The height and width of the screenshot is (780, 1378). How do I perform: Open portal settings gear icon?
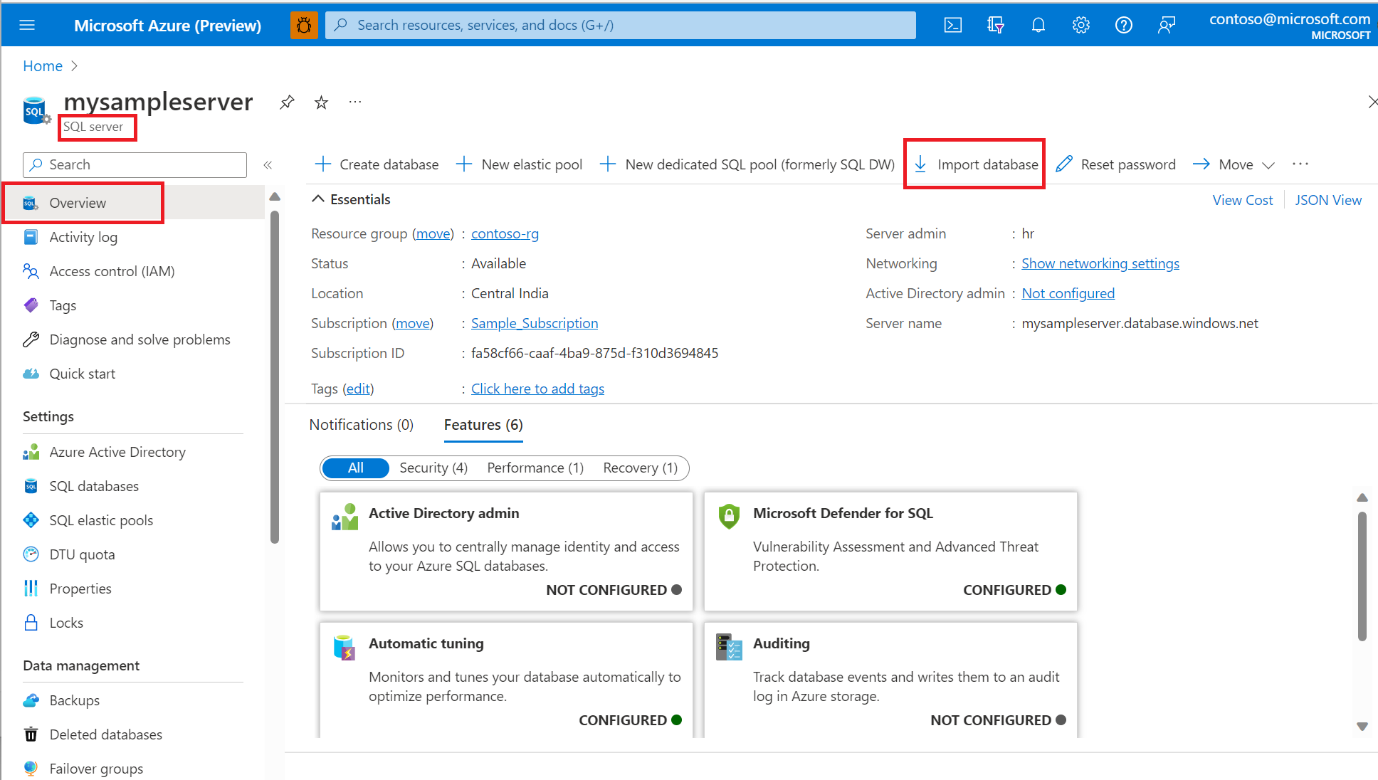1081,25
